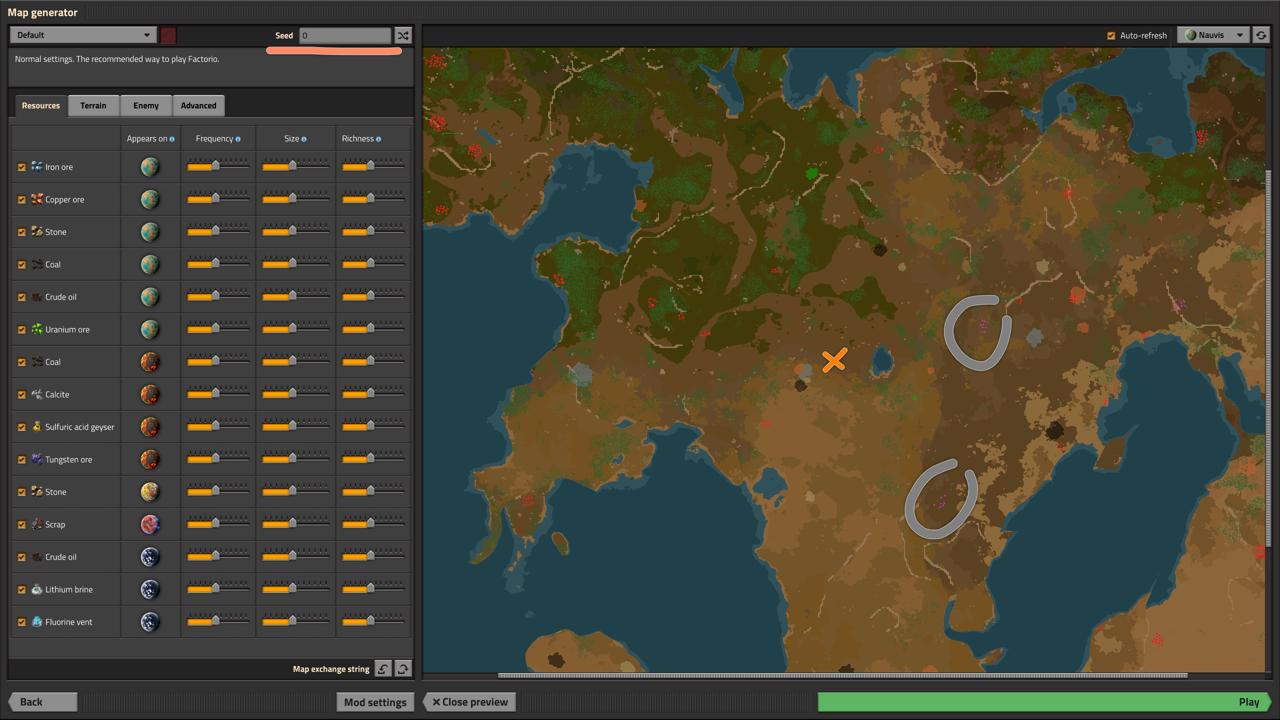
Task: Click Fulgora planet icon in Scrap row
Action: (x=150, y=524)
